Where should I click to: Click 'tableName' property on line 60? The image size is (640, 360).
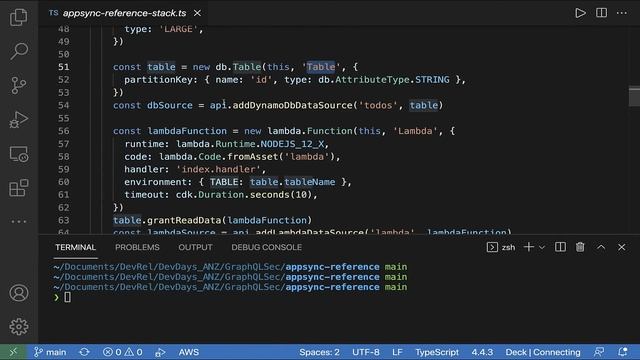click(310, 182)
